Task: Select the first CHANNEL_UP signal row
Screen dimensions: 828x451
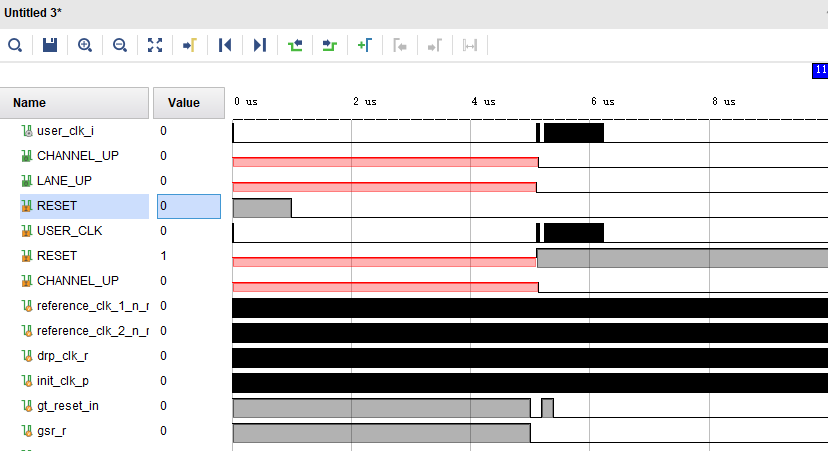Action: coord(78,156)
